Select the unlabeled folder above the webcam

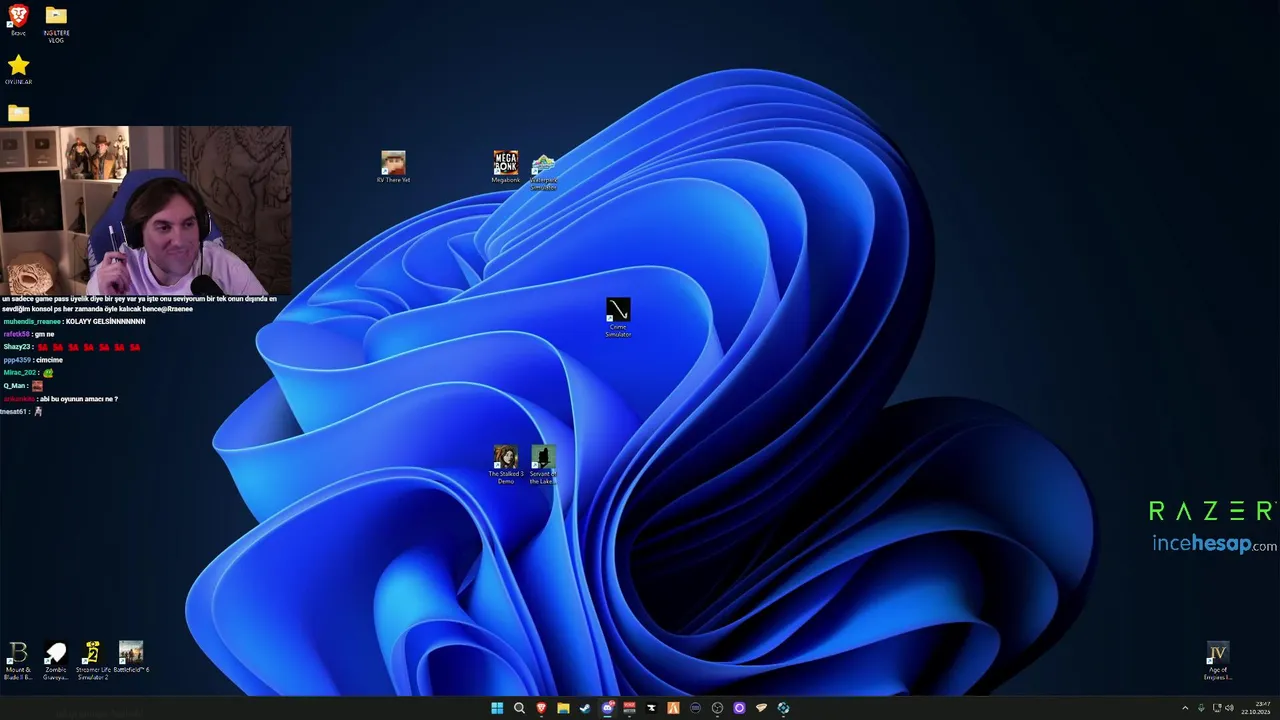18,113
